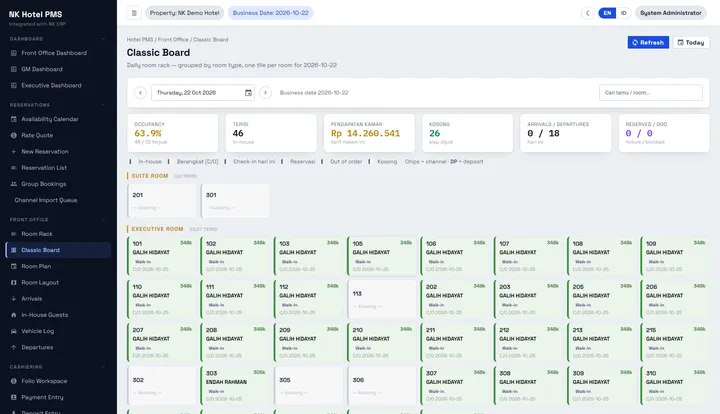Click the In-House Guests home icon
720x414 pixels.
[x=14, y=315]
